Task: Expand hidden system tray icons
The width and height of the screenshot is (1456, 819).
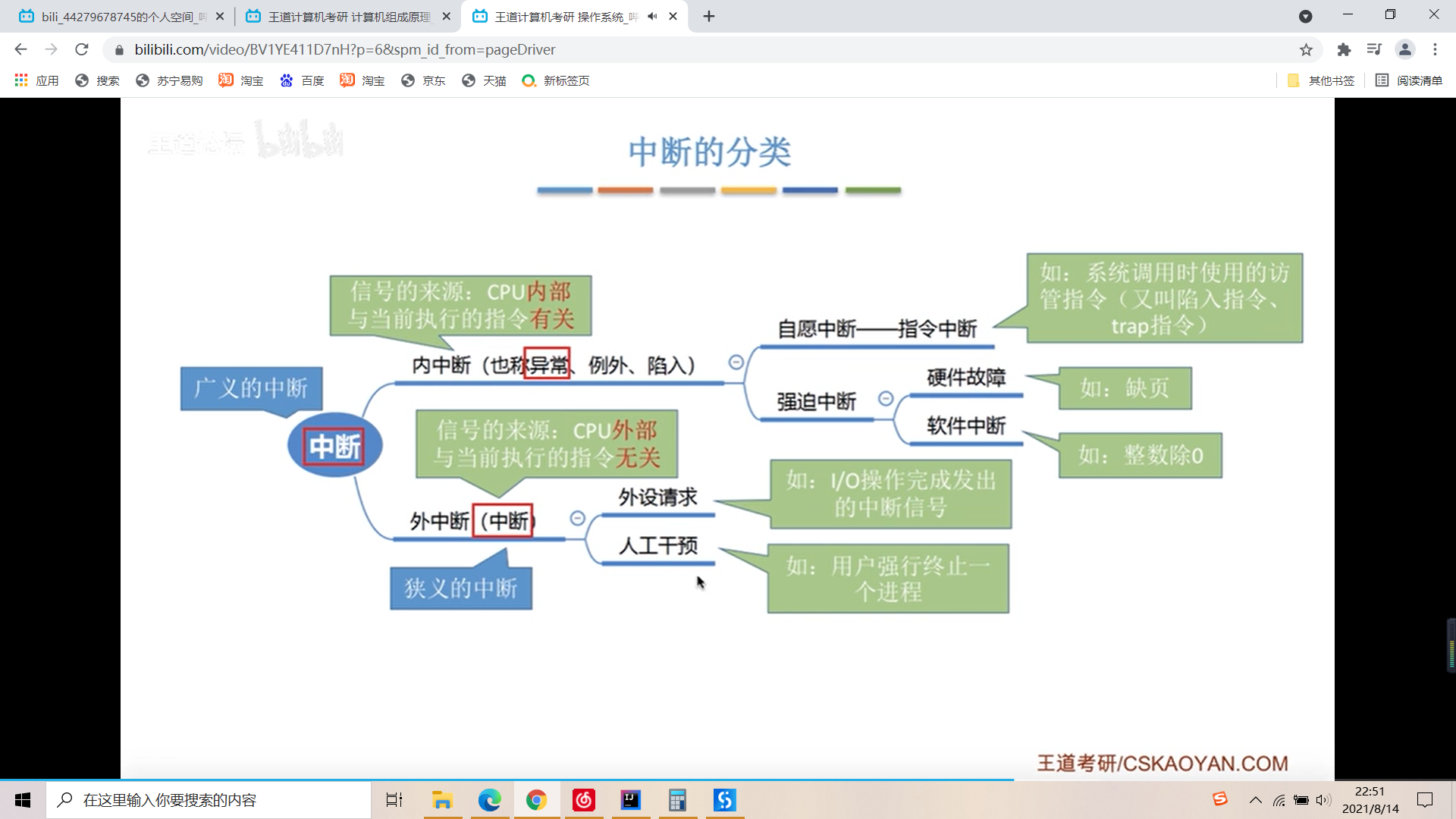Action: click(x=1256, y=800)
